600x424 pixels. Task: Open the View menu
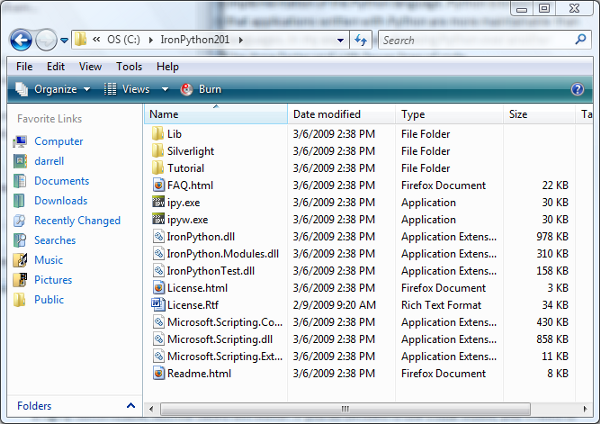point(90,67)
